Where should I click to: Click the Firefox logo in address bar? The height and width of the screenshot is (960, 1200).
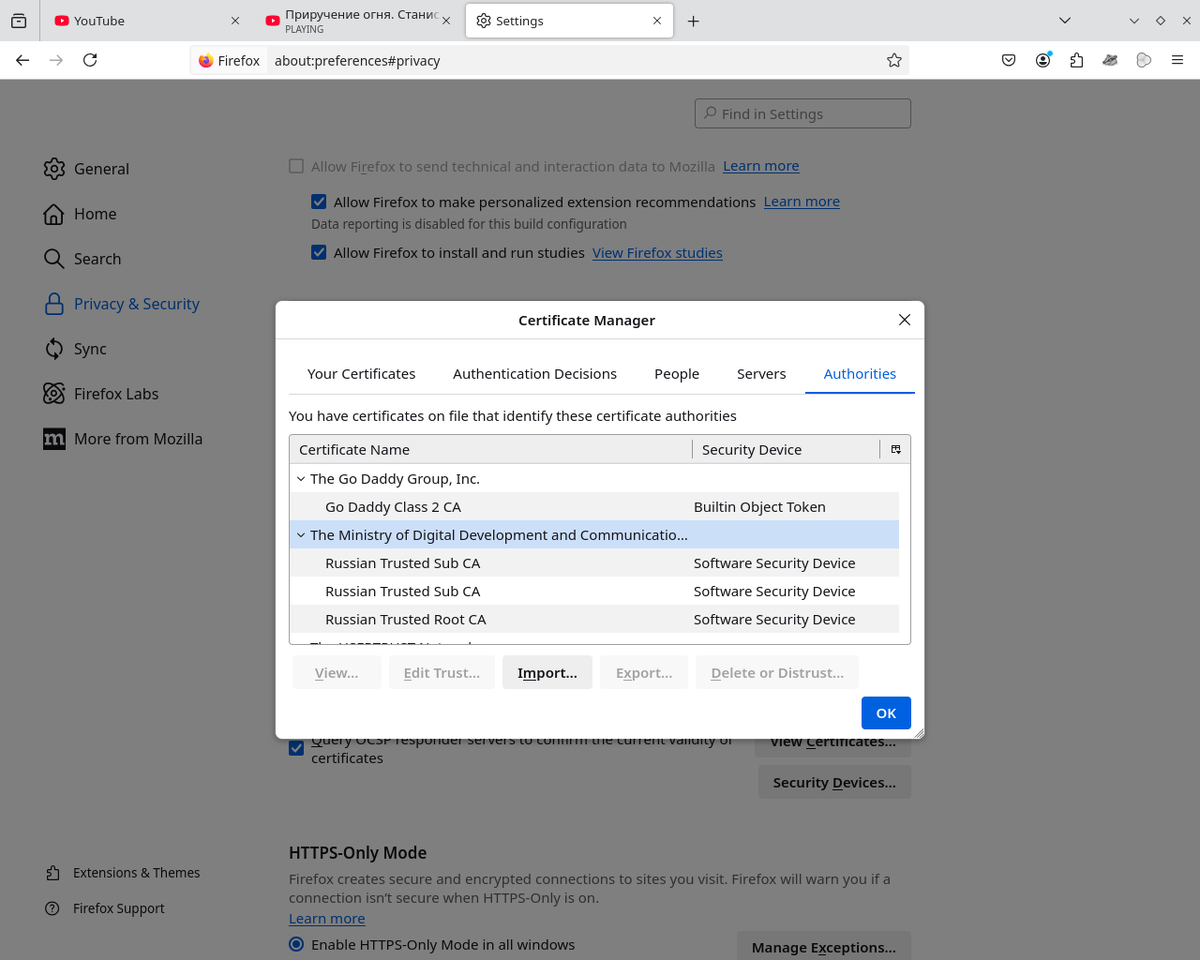coord(206,60)
